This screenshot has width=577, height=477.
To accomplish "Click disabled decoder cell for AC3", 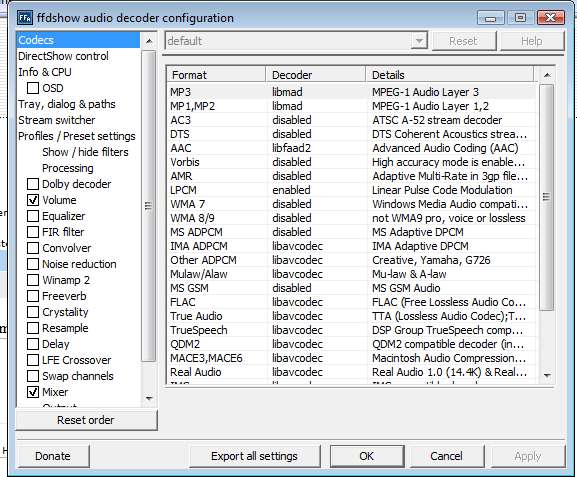I will click(292, 120).
